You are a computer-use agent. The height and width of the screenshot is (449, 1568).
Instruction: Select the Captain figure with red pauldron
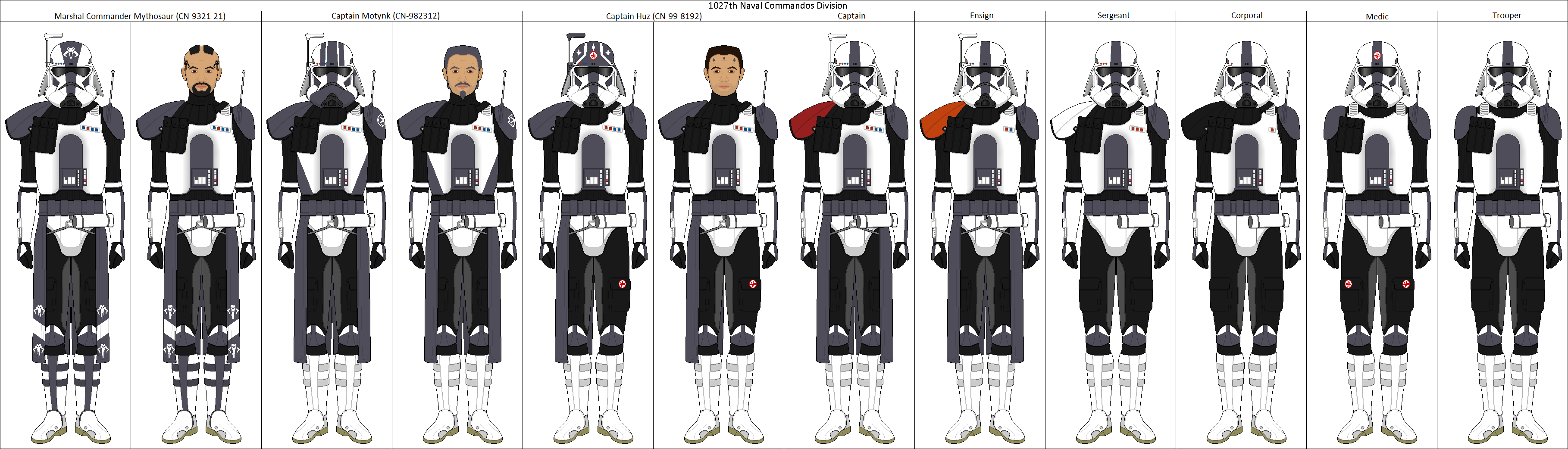point(849,238)
